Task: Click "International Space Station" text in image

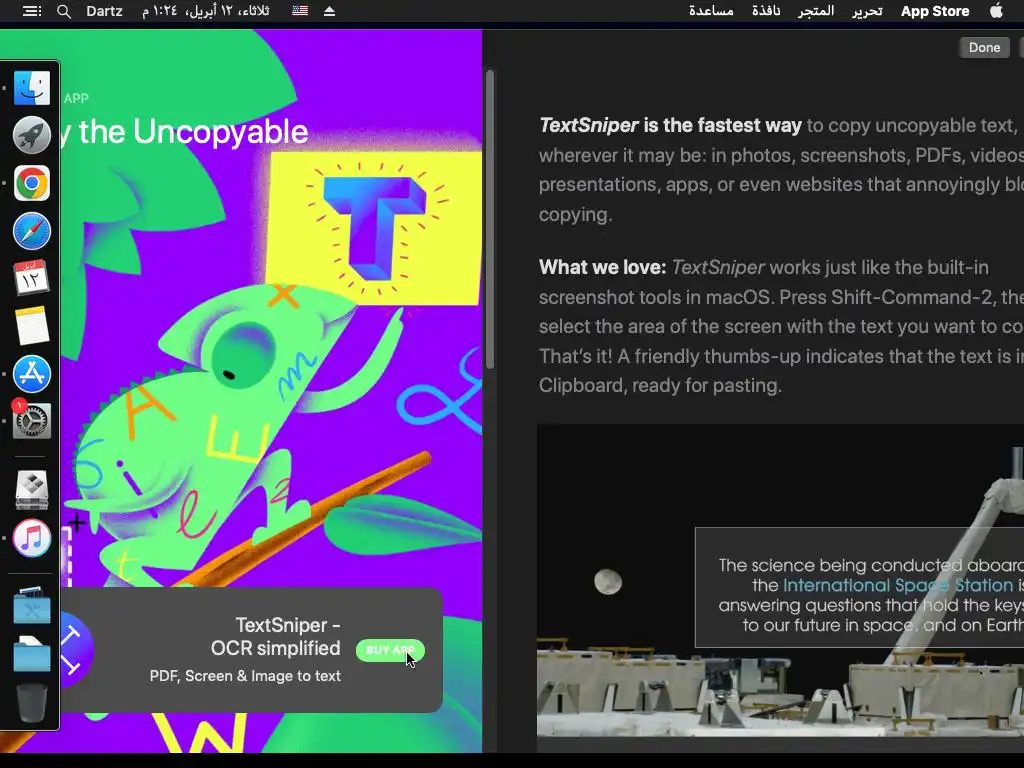Action: (x=898, y=585)
